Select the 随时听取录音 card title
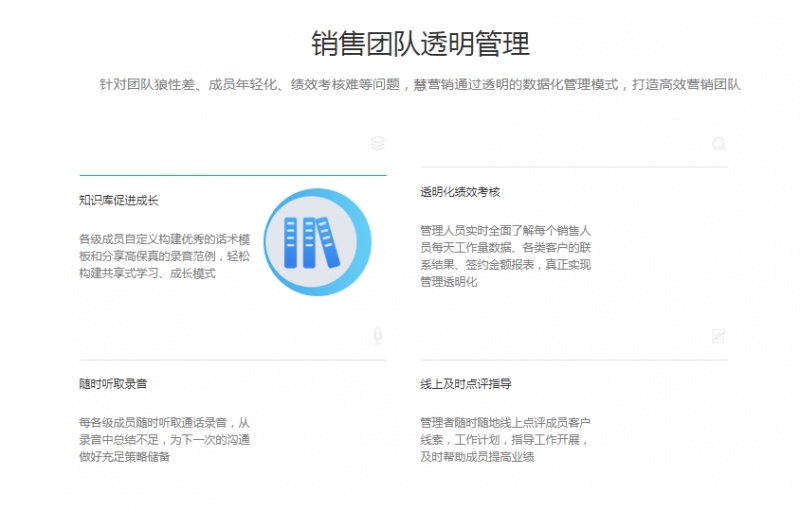The image size is (800, 511). 113,384
